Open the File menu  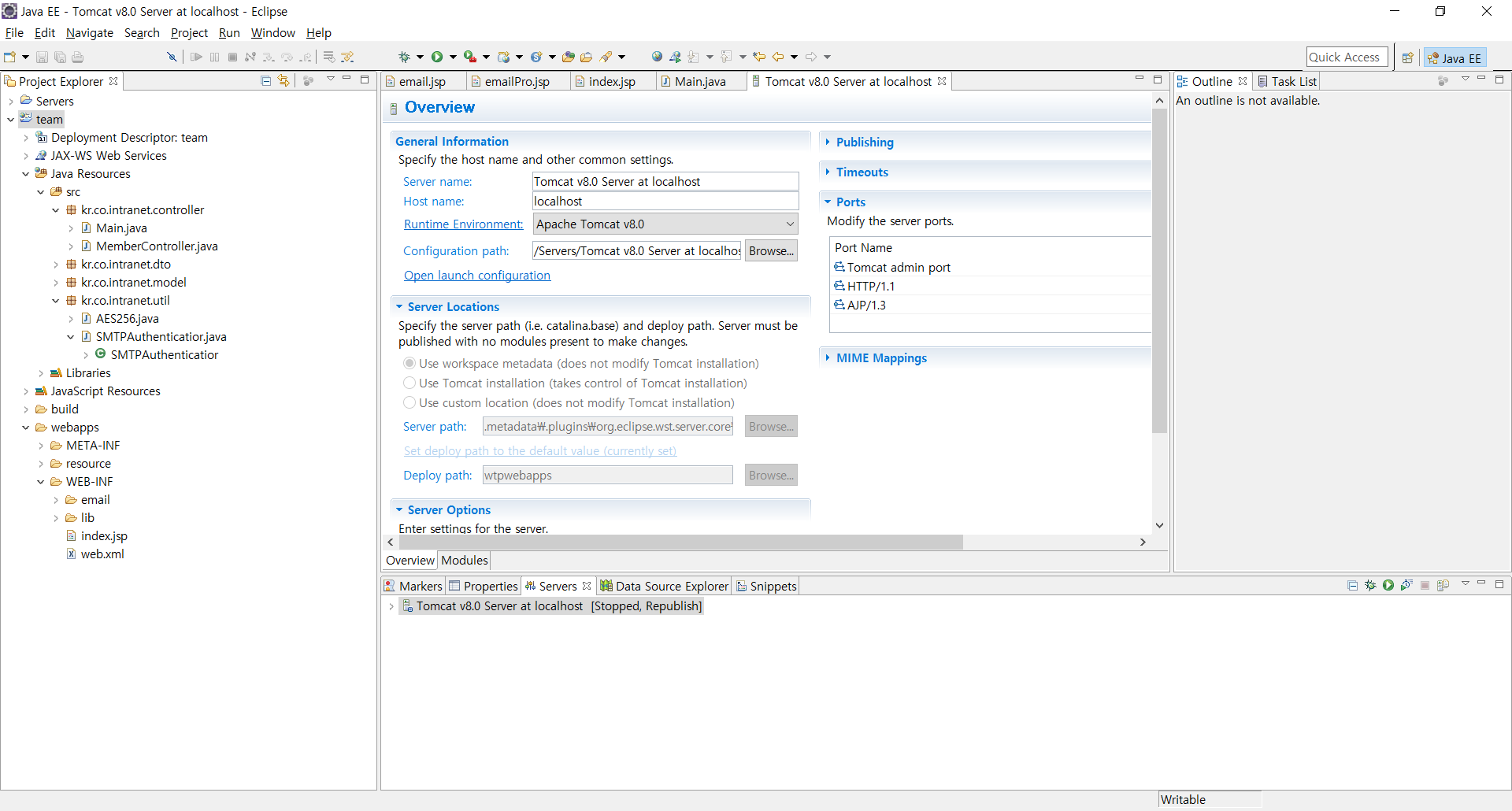[14, 33]
